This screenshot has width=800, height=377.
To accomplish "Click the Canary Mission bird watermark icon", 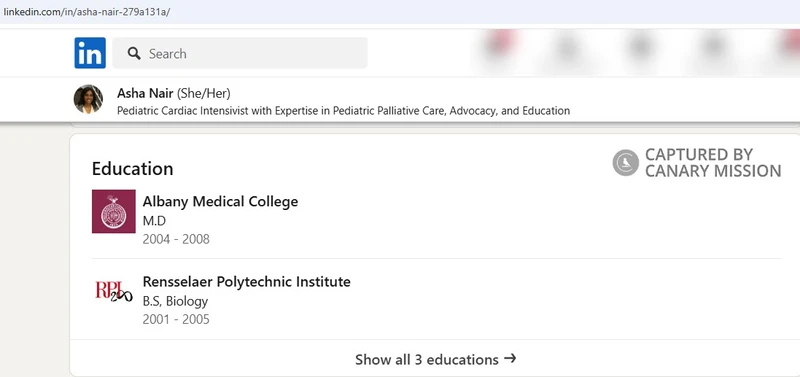I will click(626, 163).
